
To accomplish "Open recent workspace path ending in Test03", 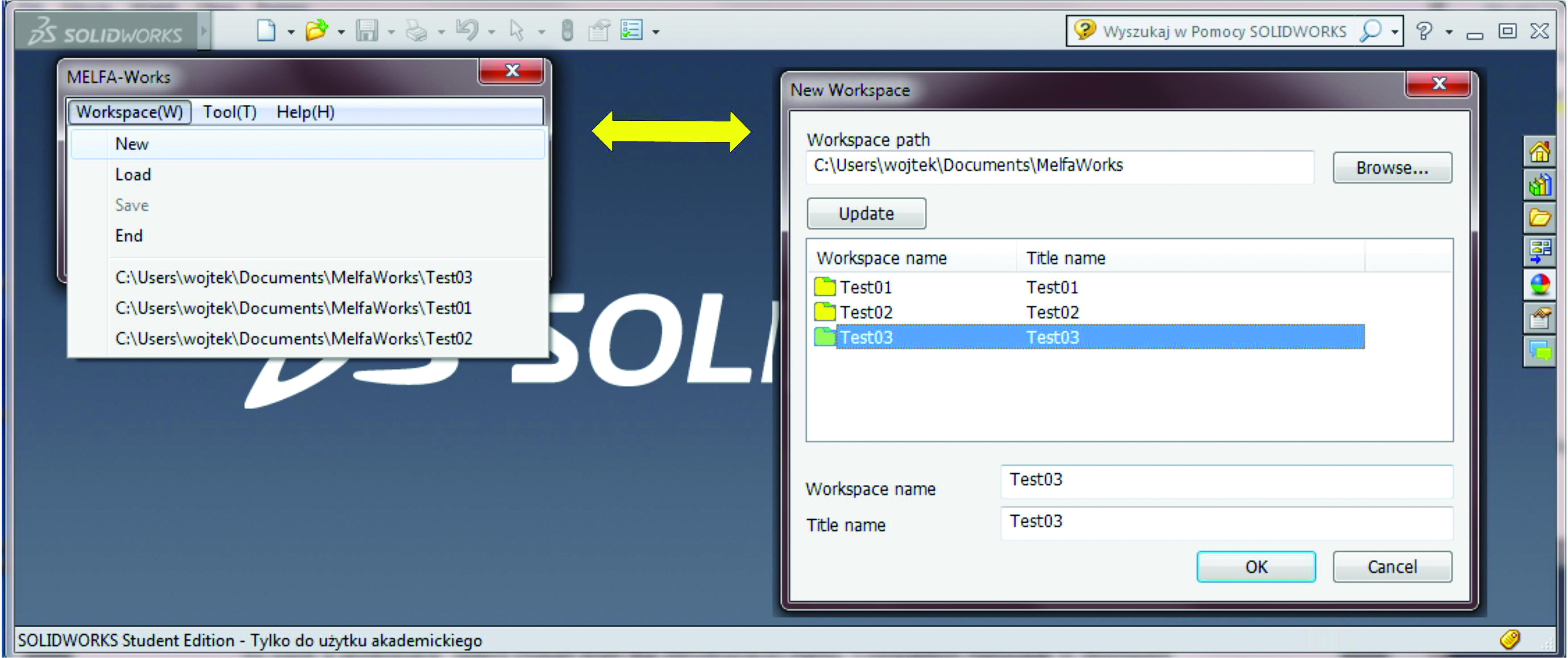I will (x=293, y=277).
